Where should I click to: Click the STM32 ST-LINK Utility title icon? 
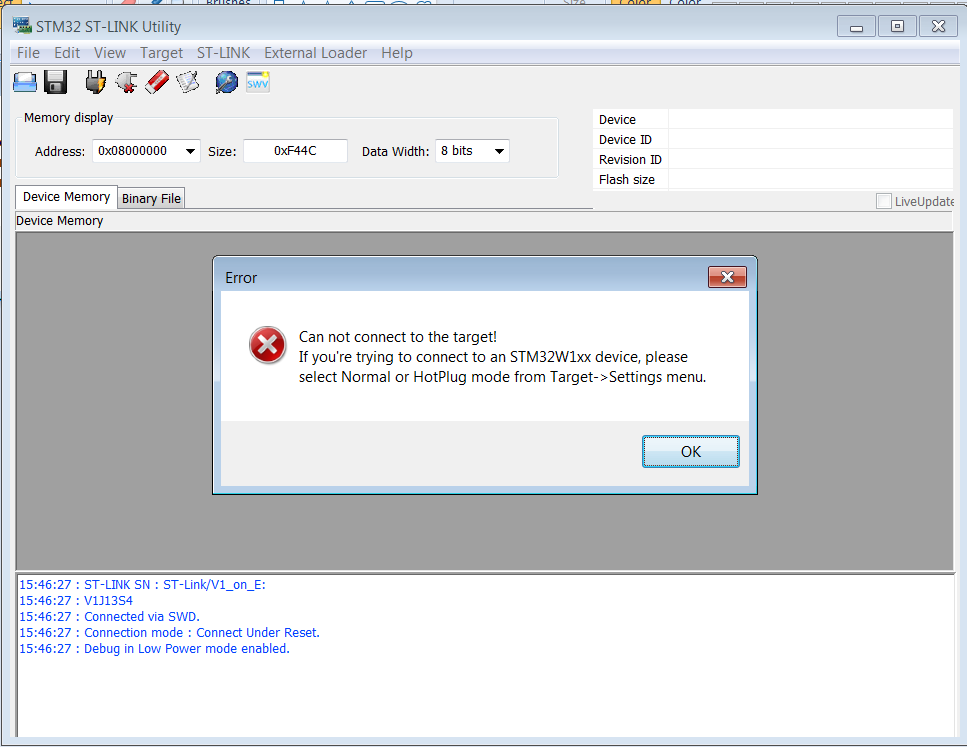(x=22, y=26)
